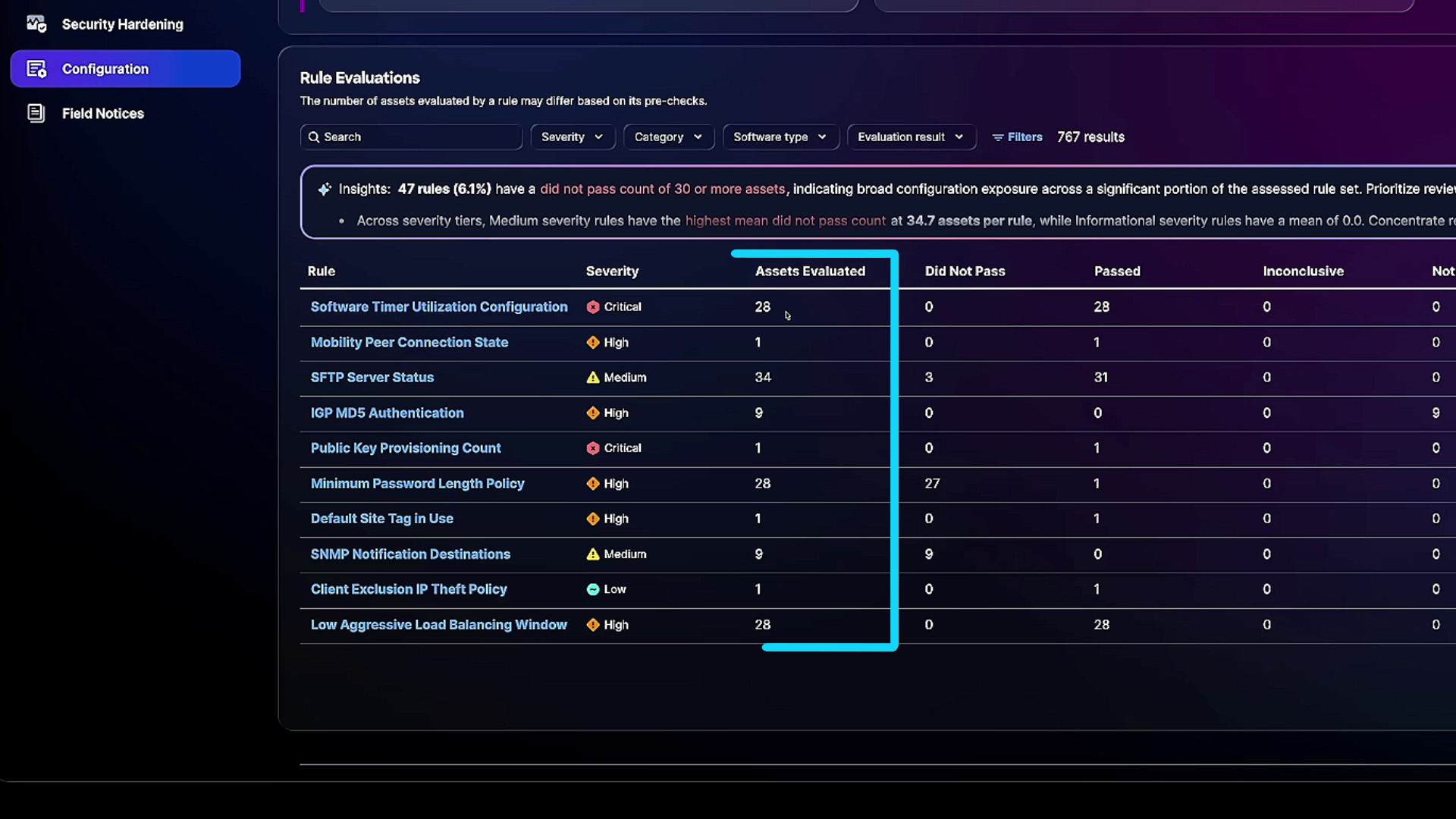The image size is (1456, 819).
Task: Open Client Exclusion IP Theft Policy rule
Action: (409, 589)
